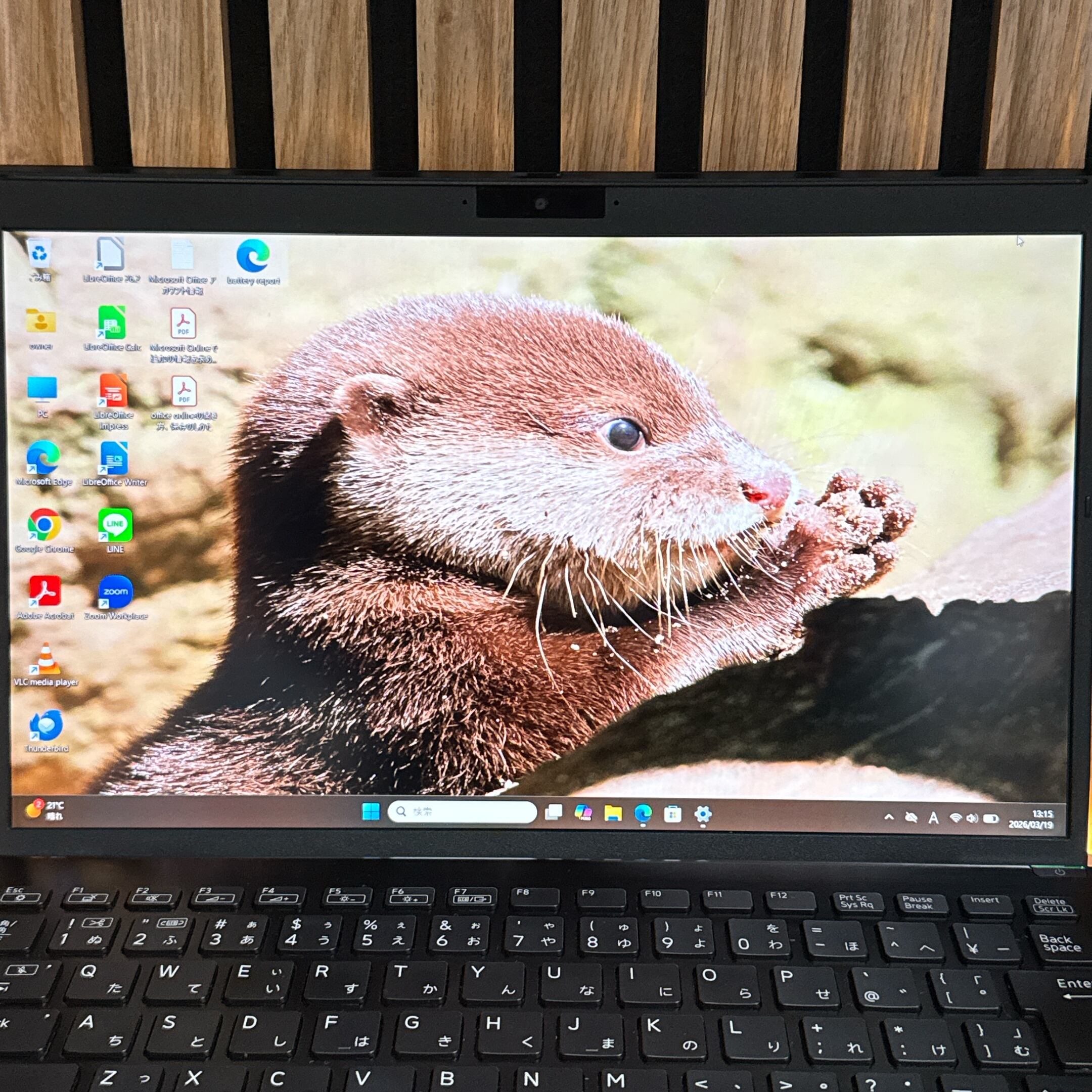Open LibreOffice Writer shortcut
This screenshot has height=1092, width=1092.
coord(114,459)
